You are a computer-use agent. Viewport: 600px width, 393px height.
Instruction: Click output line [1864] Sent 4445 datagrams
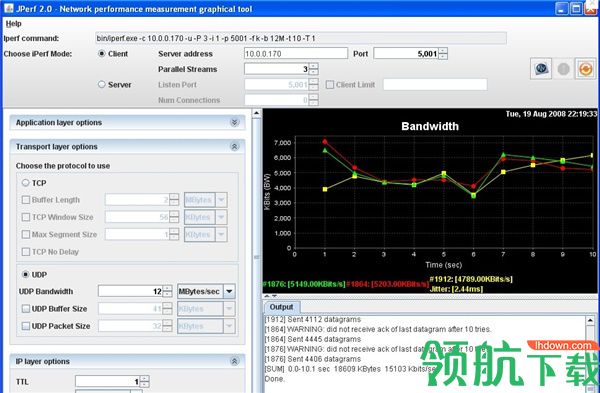pyautogui.click(x=313, y=339)
